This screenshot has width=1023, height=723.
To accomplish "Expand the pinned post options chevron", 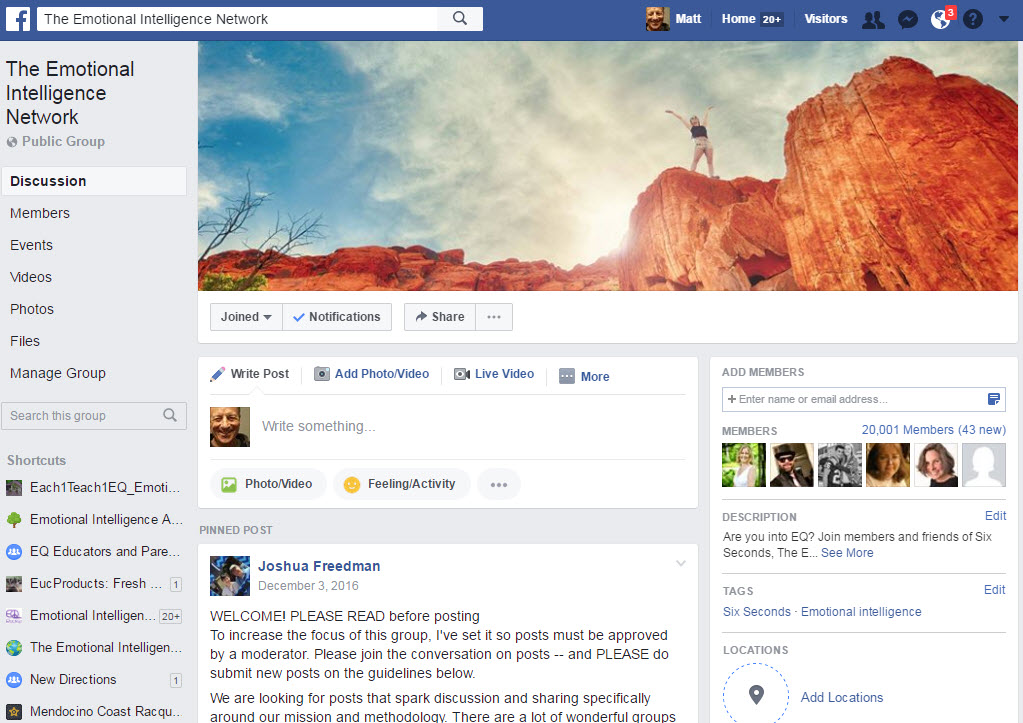I will (x=681, y=564).
